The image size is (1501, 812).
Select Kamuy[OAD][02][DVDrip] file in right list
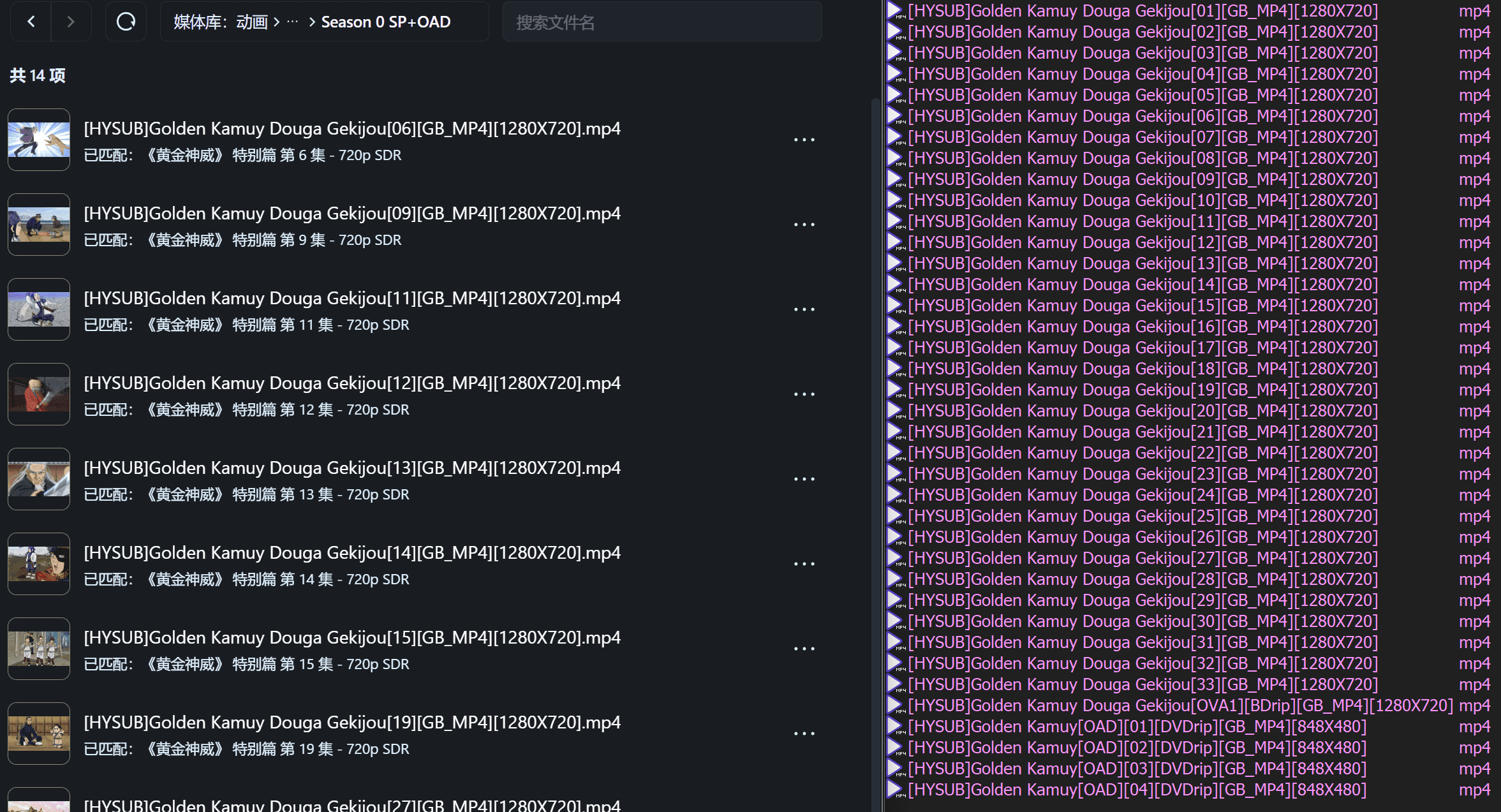[x=1137, y=748]
